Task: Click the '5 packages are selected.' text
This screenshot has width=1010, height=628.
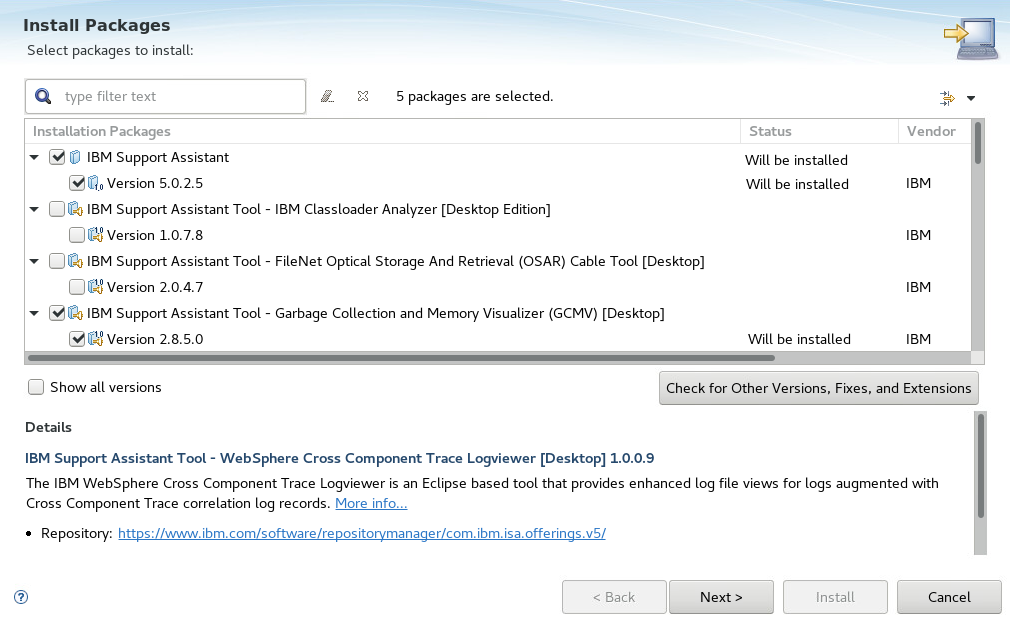Action: tap(475, 97)
